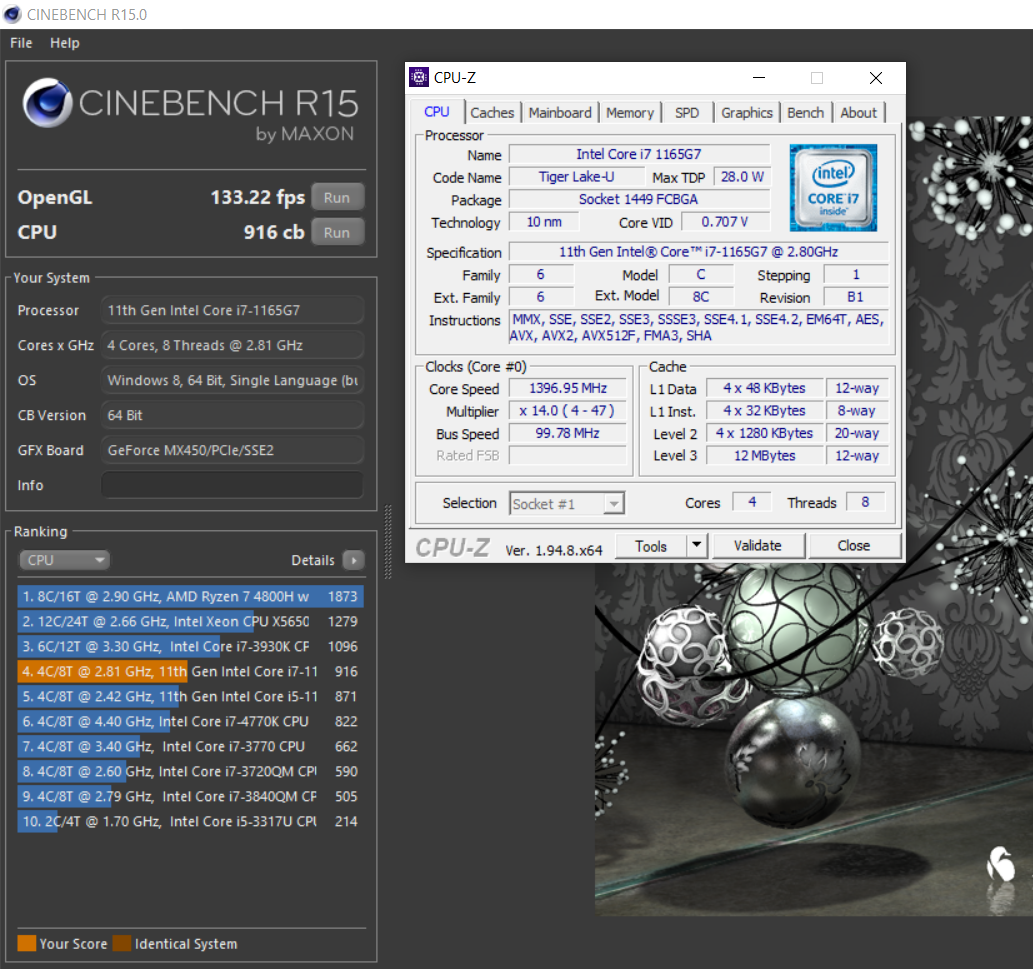Select the CPU tab in CPU-Z

[437, 112]
